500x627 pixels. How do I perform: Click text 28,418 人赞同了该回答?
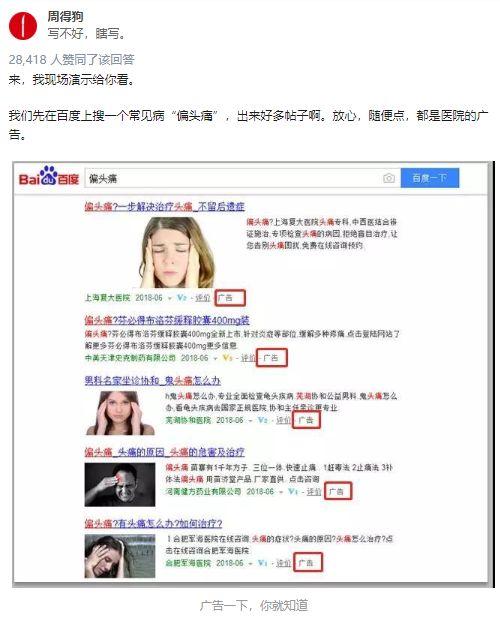[x=72, y=60]
